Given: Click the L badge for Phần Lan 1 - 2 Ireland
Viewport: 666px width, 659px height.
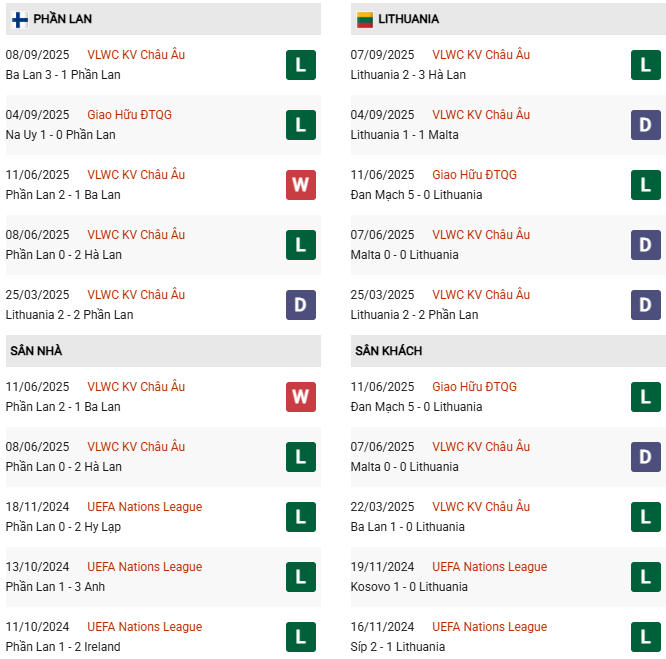Looking at the screenshot, I should tap(300, 637).
